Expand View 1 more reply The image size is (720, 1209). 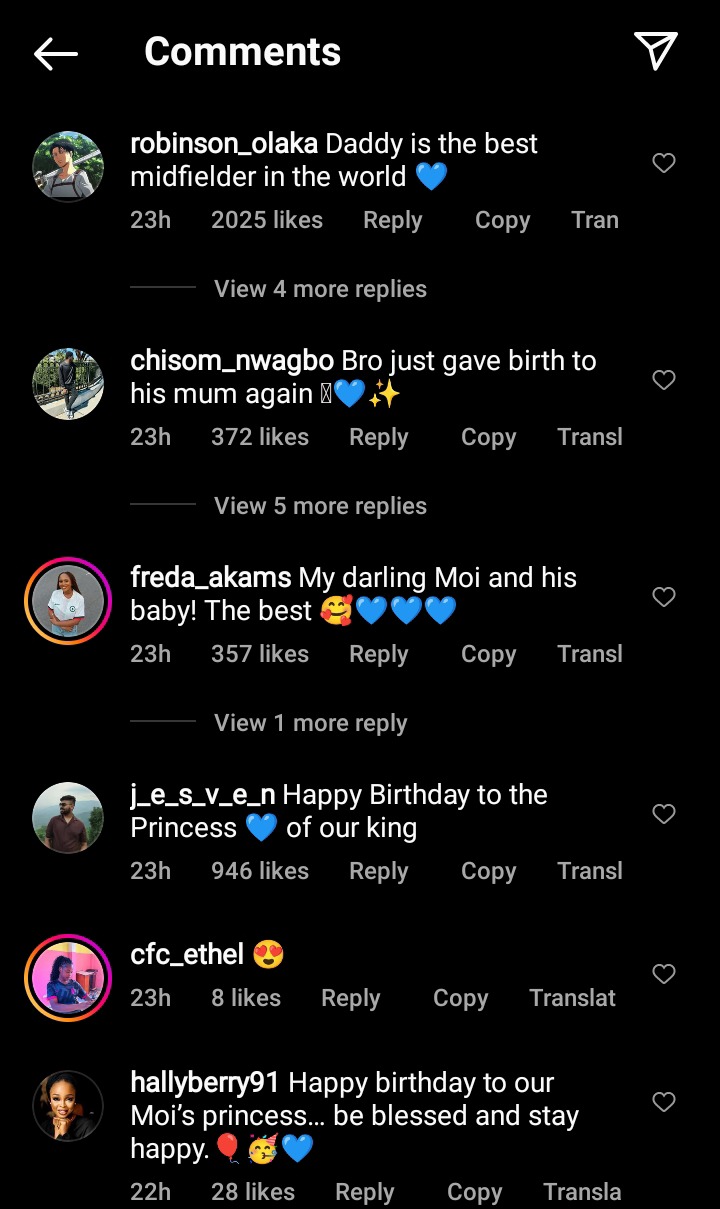(x=310, y=723)
